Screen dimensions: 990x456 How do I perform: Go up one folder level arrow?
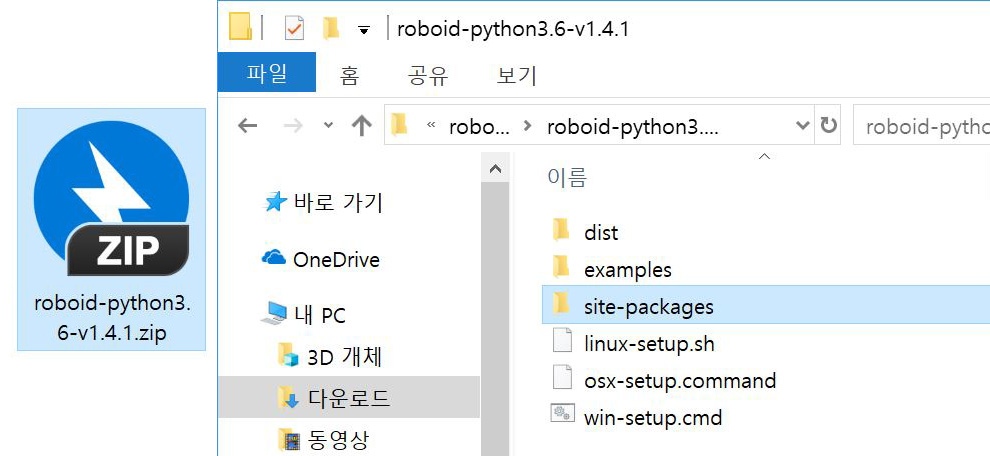coord(361,126)
